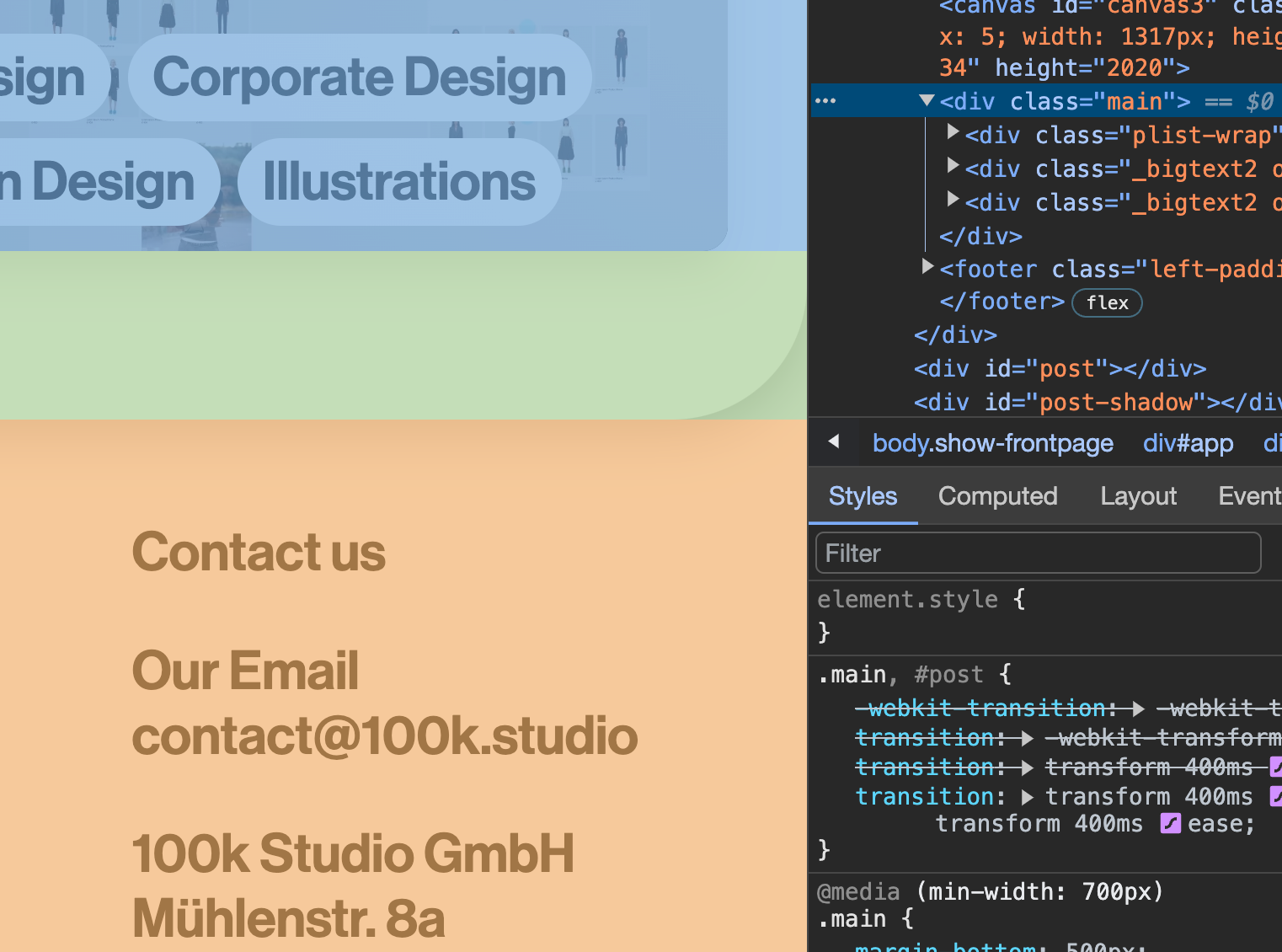Select the Styles tab
This screenshot has width=1282, height=952.
point(863,496)
